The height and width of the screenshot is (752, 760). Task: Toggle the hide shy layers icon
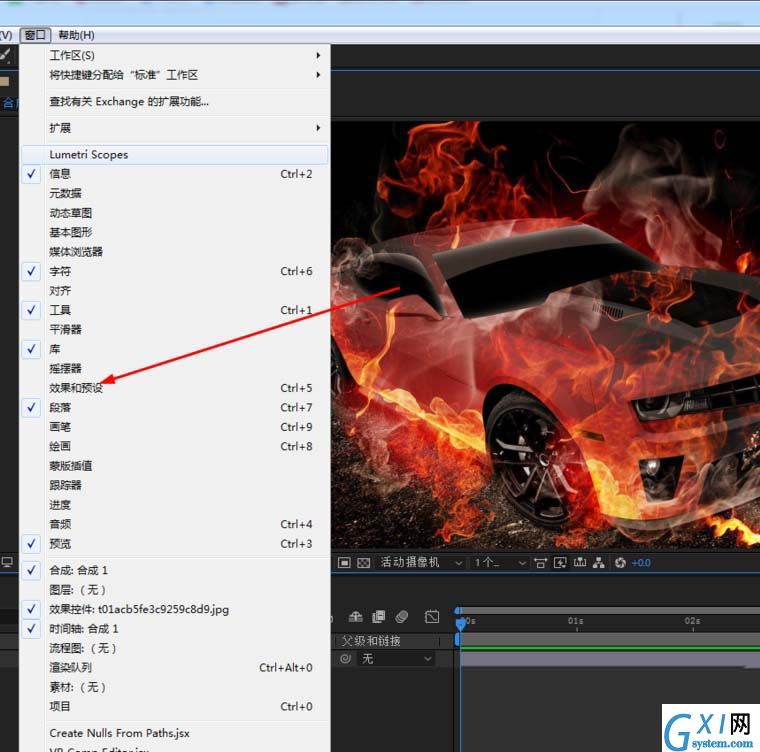coord(355,617)
